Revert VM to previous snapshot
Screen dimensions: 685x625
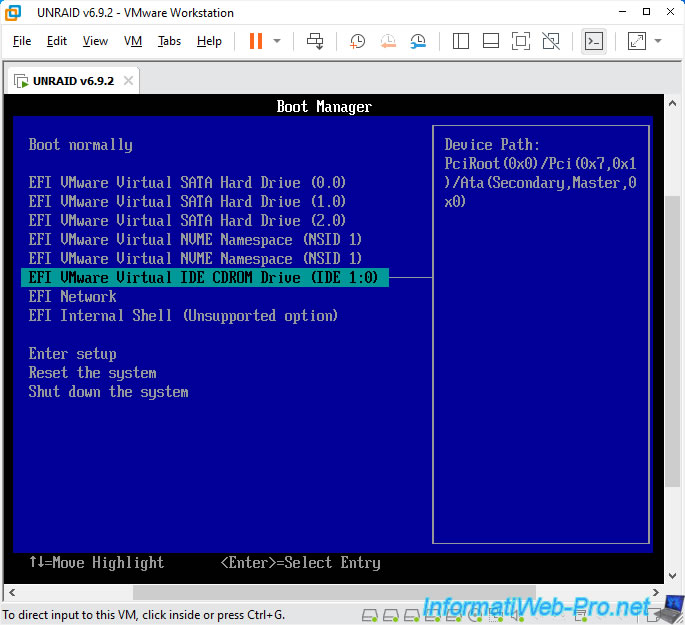[388, 41]
